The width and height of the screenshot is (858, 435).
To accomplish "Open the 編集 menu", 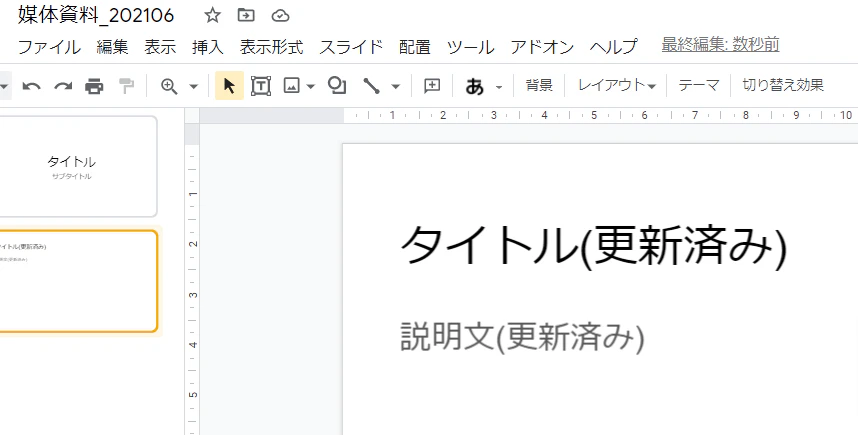I will [x=113, y=47].
